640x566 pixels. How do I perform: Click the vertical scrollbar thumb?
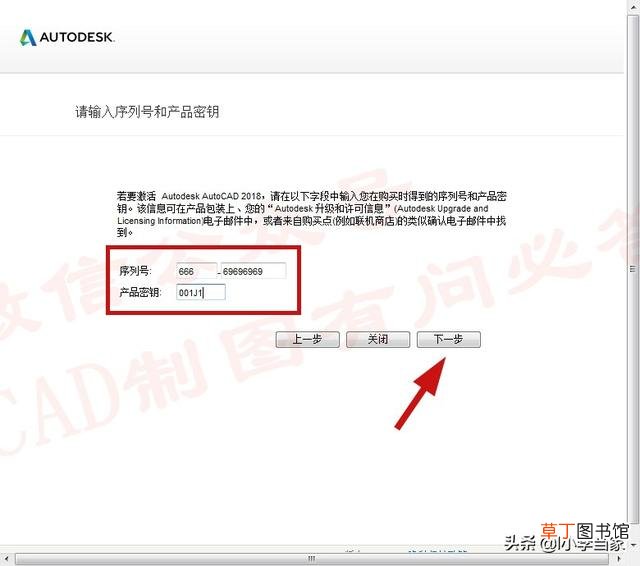(633, 269)
